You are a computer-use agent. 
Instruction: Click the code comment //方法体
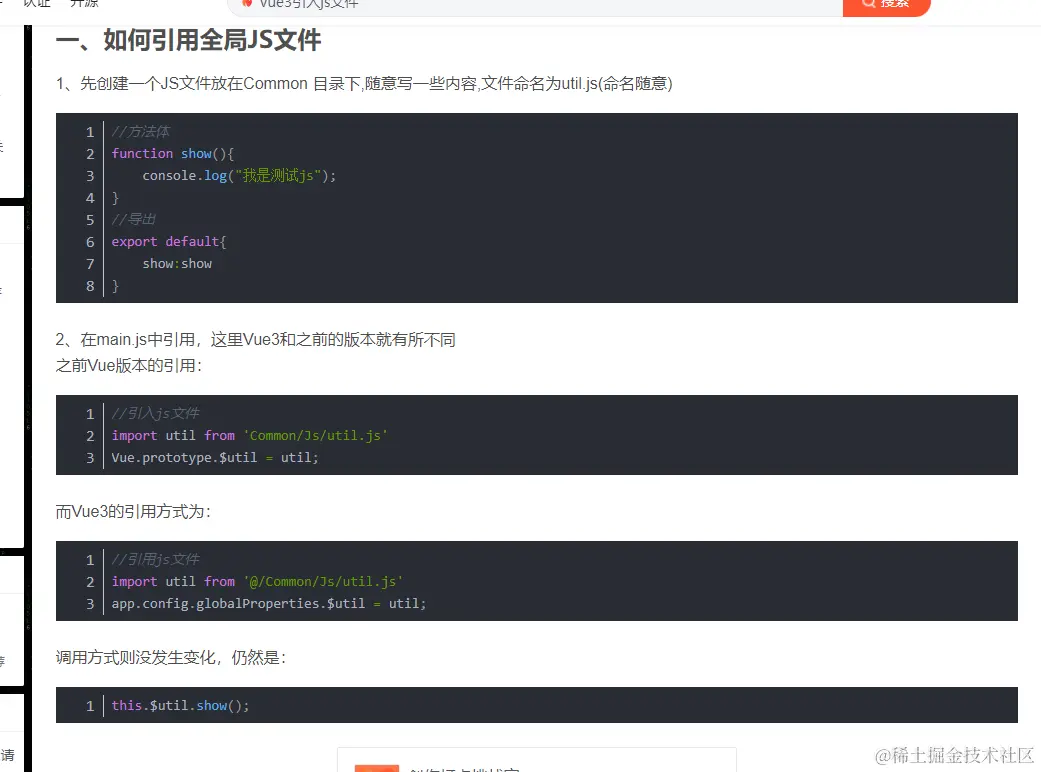tap(140, 131)
